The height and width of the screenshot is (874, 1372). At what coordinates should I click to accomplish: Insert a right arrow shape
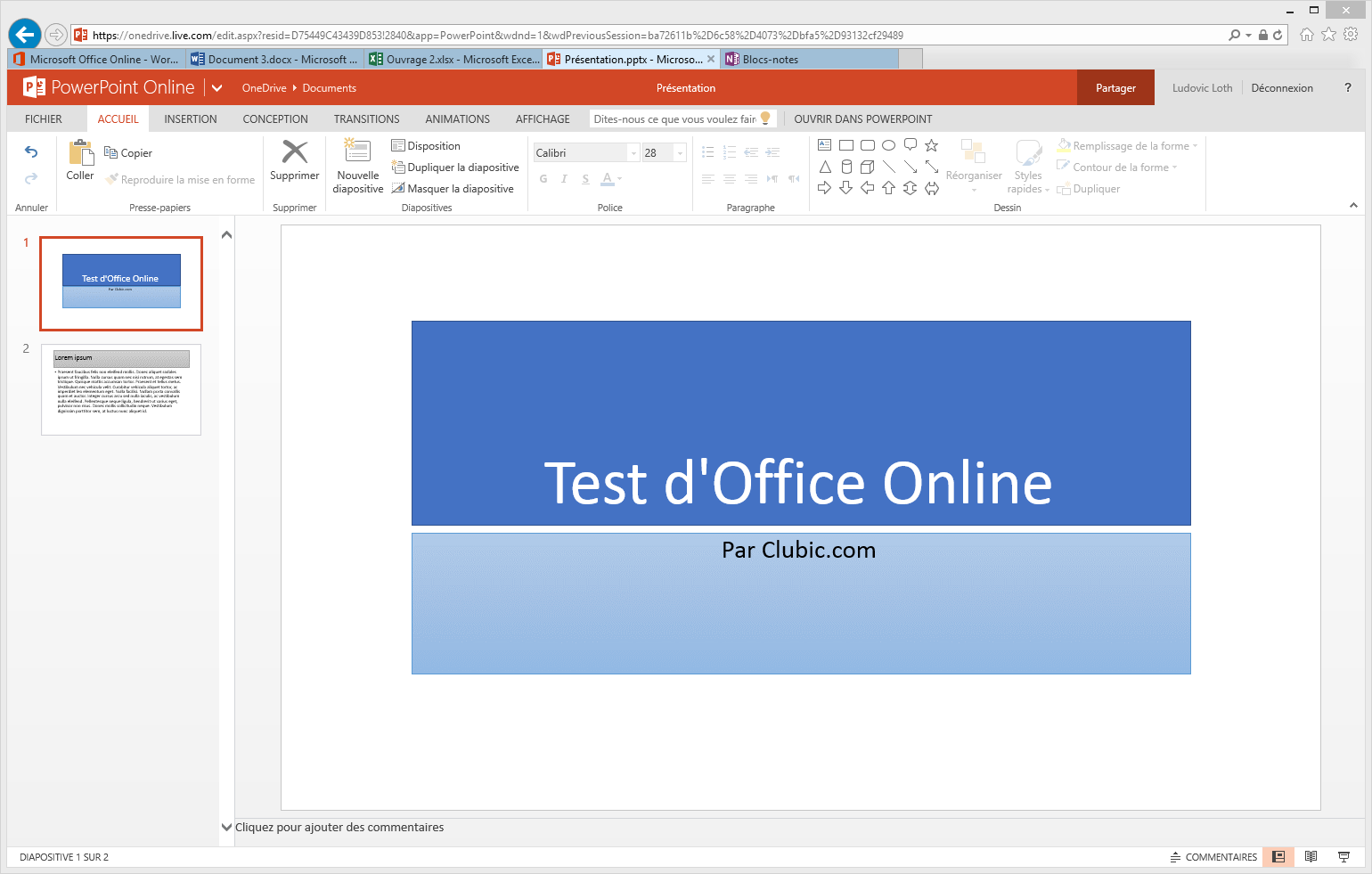(x=824, y=188)
